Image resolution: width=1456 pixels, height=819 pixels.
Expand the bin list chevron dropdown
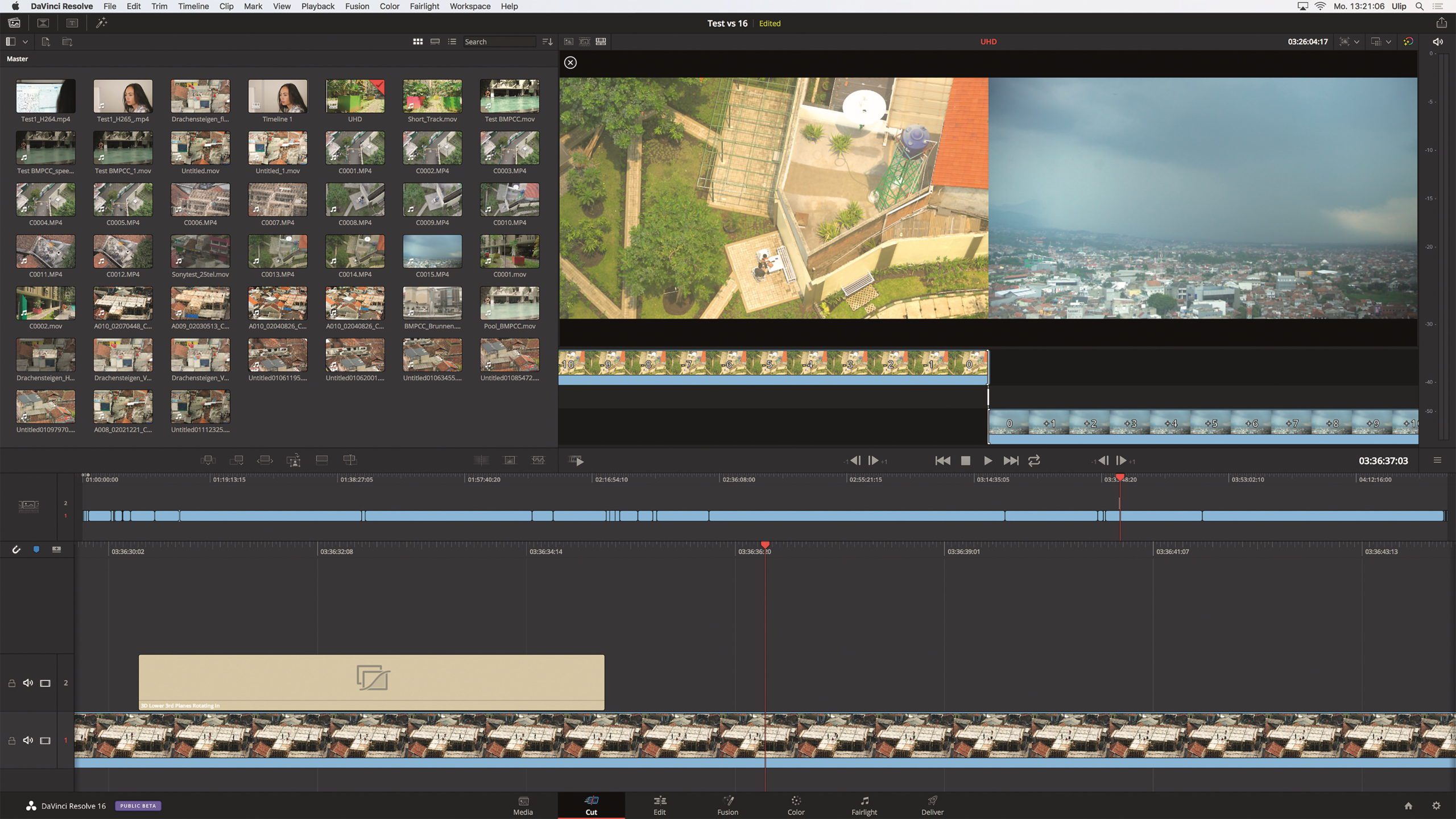(x=25, y=42)
